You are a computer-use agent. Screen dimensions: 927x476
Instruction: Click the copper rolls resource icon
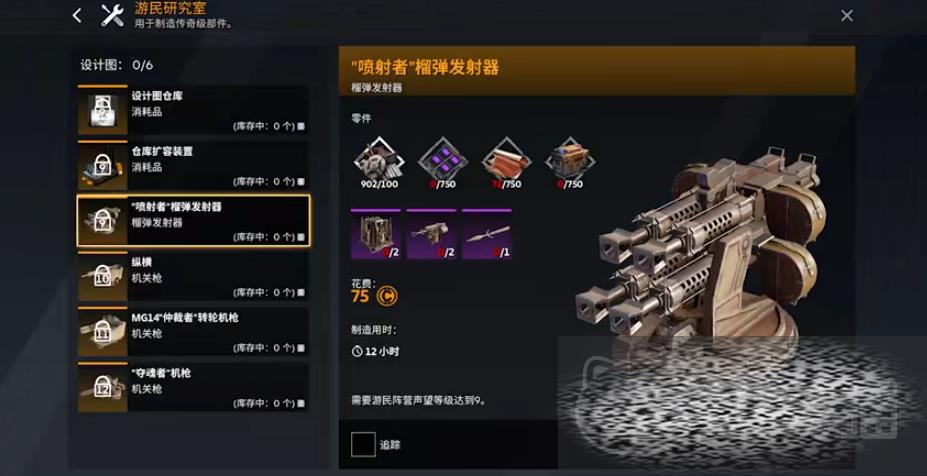click(507, 158)
